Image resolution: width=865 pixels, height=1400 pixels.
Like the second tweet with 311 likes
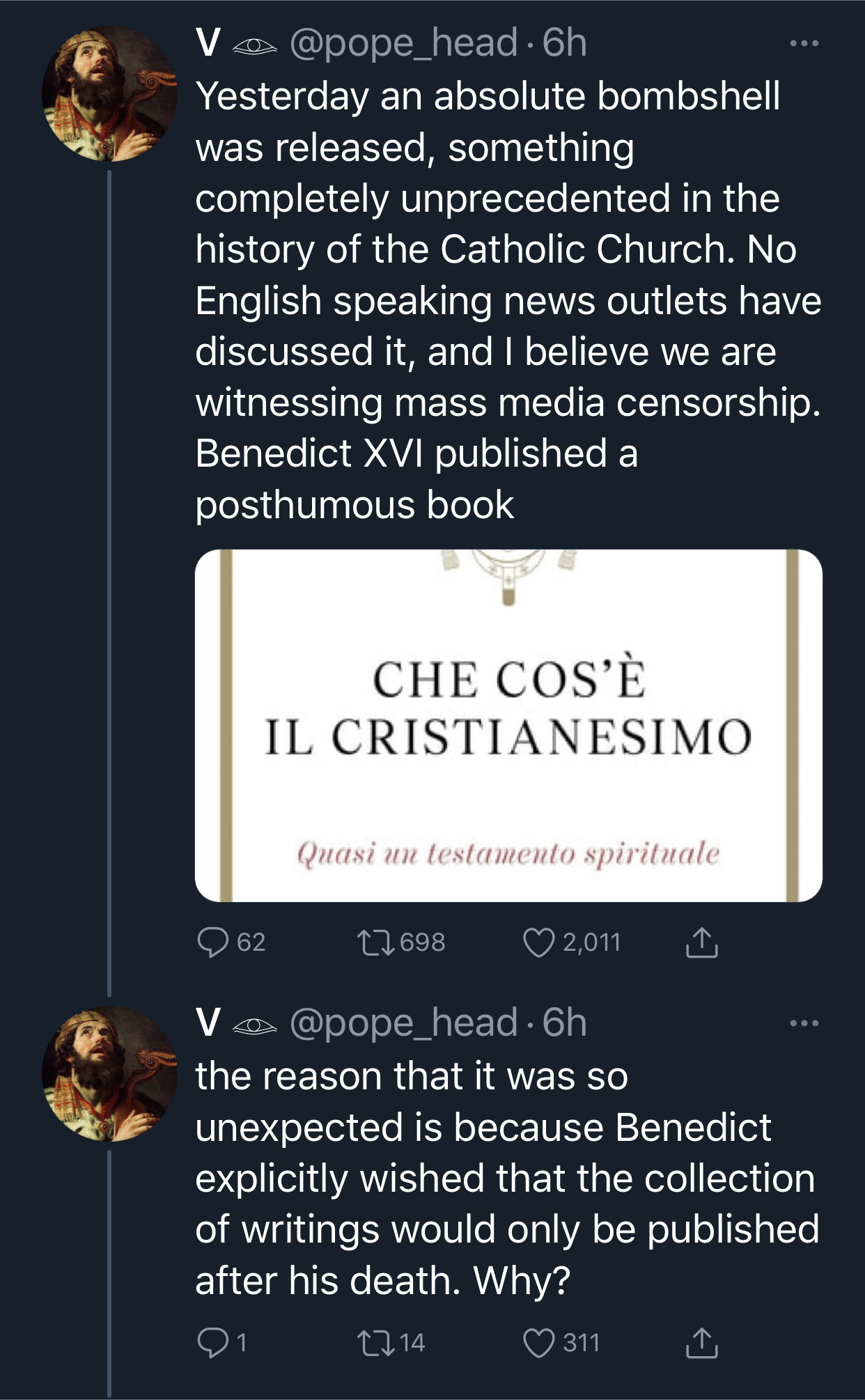click(538, 1342)
